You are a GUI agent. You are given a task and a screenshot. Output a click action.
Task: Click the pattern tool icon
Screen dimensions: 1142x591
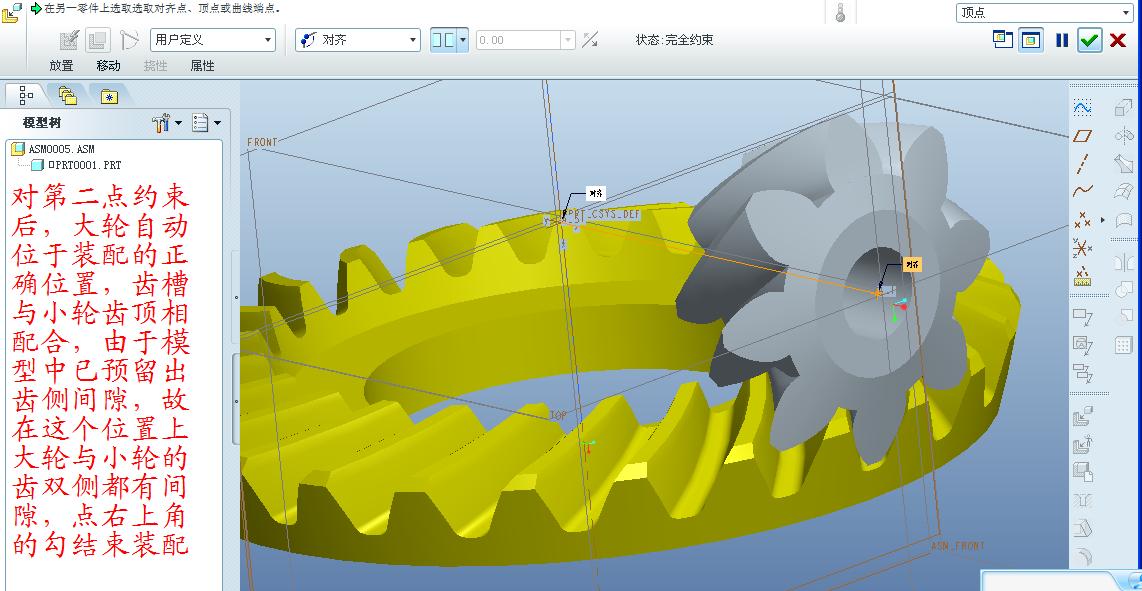[x=1124, y=345]
